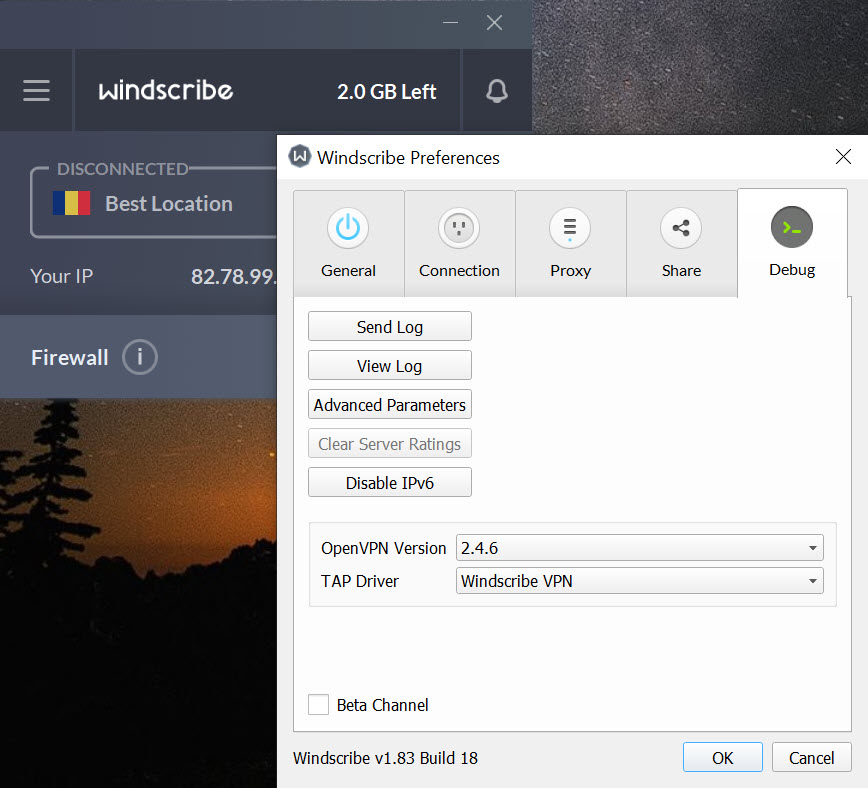
Task: Click the 'TAP Driver' label
Action: click(360, 581)
